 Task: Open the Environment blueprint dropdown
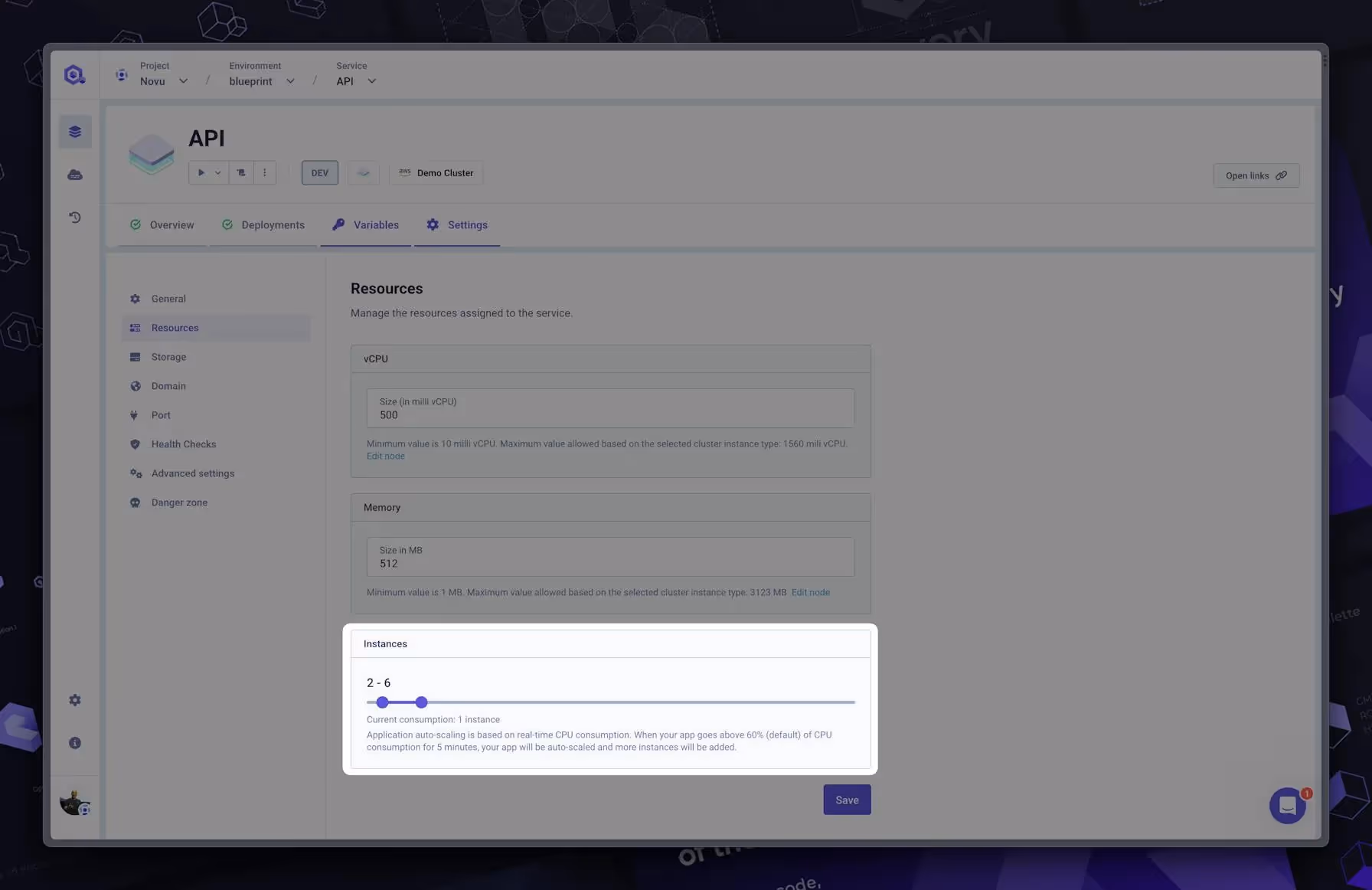tap(291, 80)
